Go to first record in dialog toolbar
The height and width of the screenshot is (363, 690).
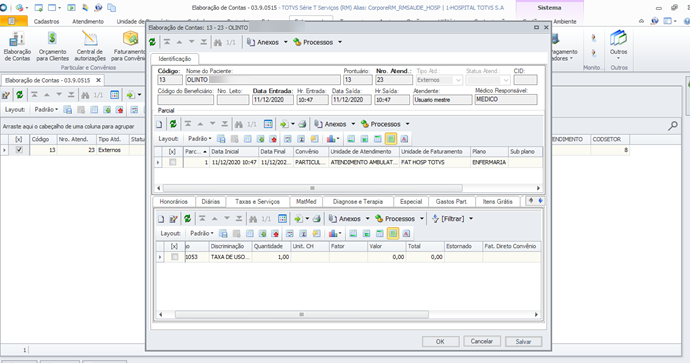coord(167,42)
